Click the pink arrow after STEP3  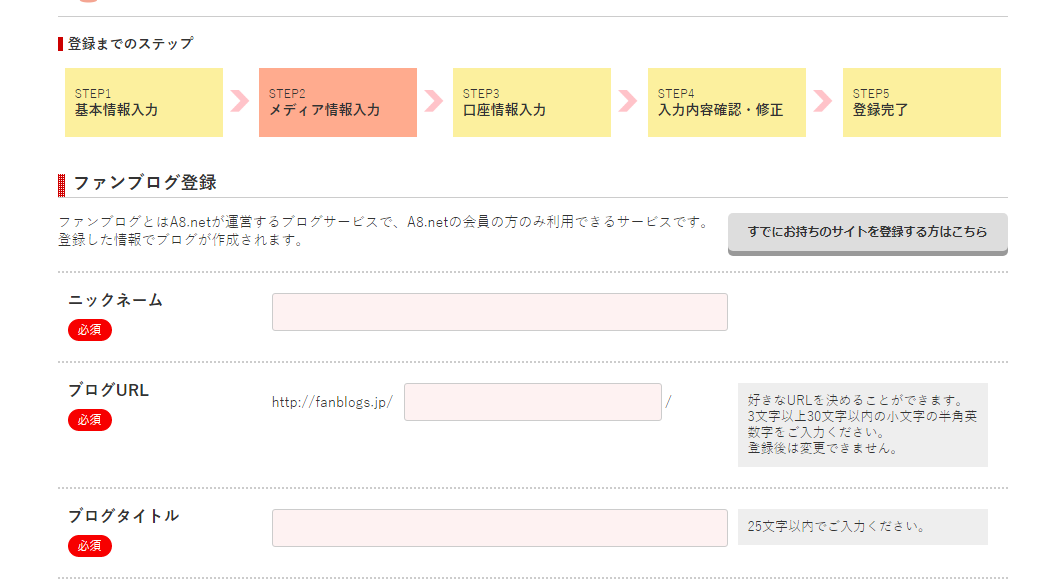pyautogui.click(x=628, y=101)
